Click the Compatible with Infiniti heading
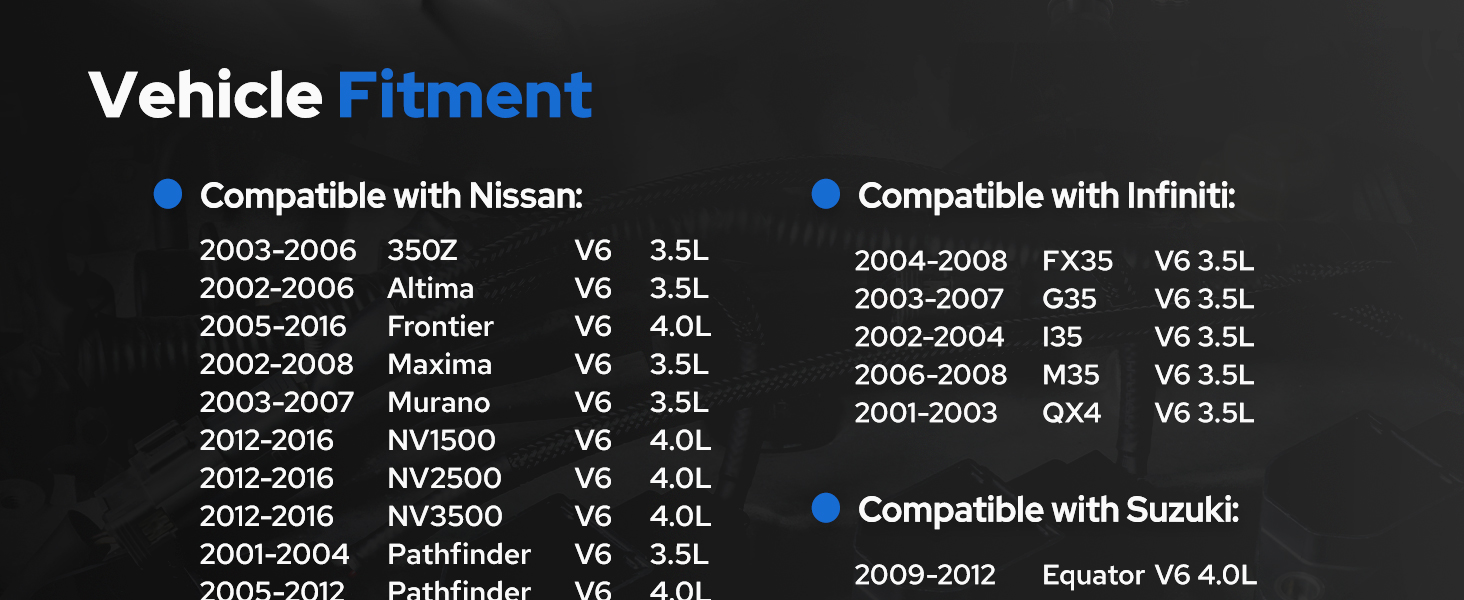This screenshot has width=1464, height=600. coord(1047,196)
